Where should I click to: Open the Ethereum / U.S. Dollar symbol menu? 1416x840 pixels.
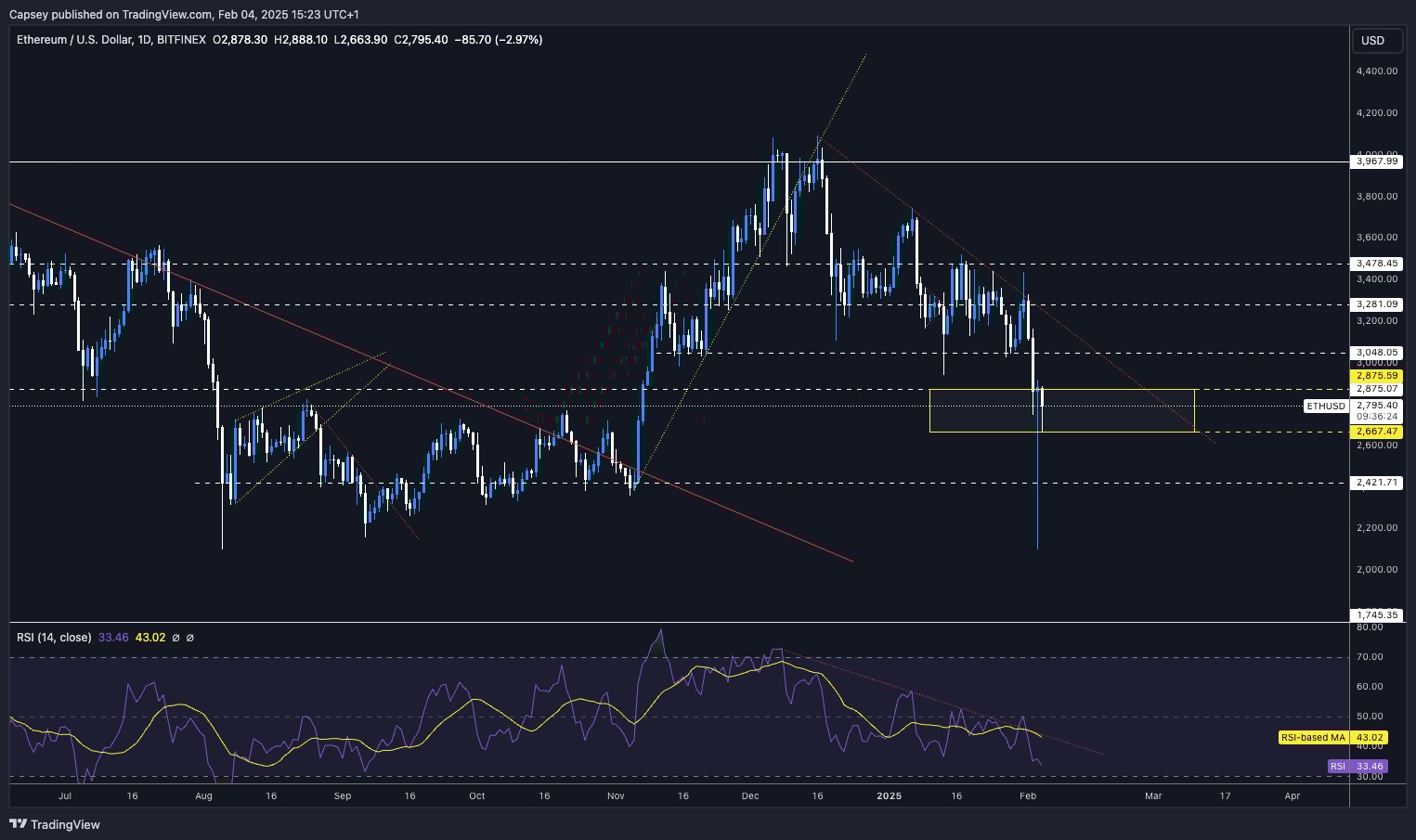pyautogui.click(x=77, y=40)
